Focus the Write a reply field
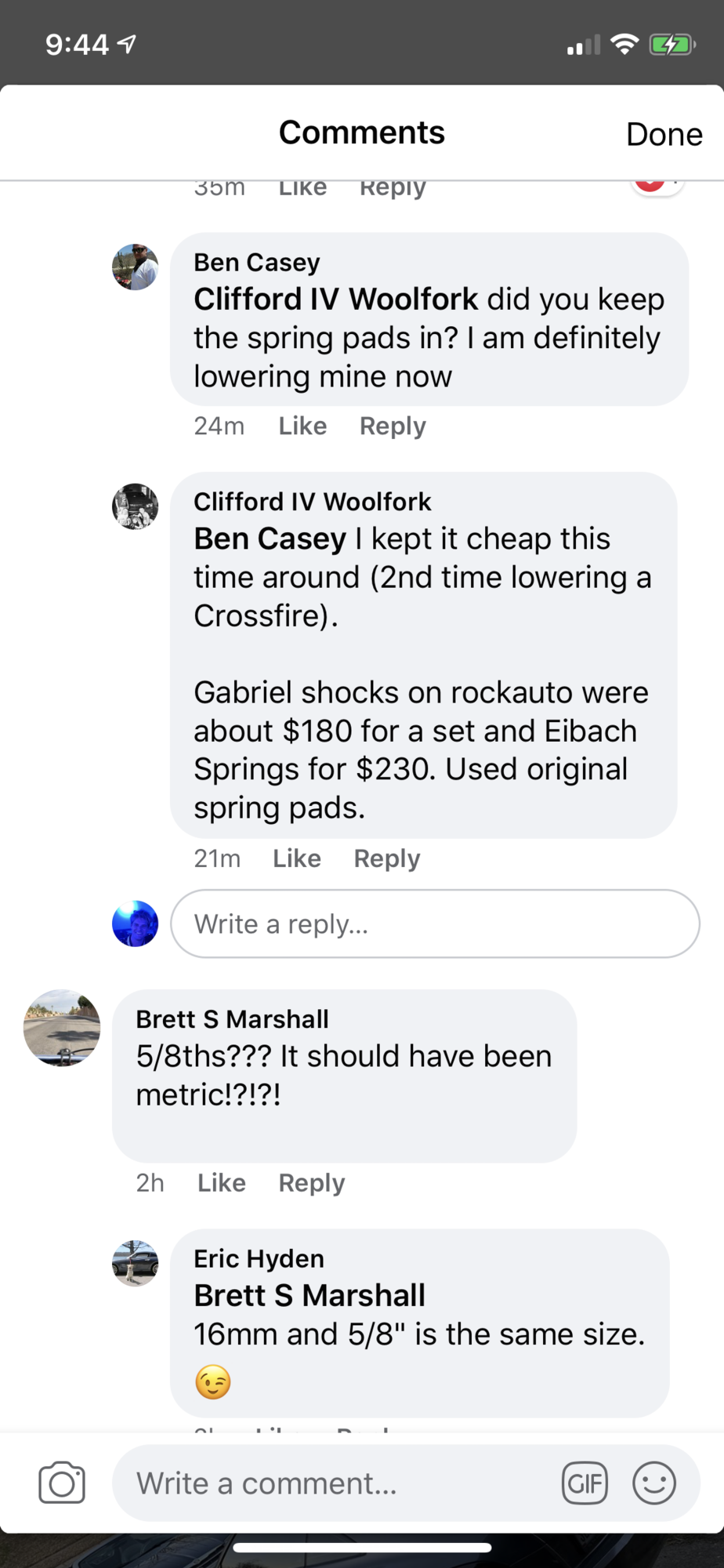 pyautogui.click(x=435, y=924)
